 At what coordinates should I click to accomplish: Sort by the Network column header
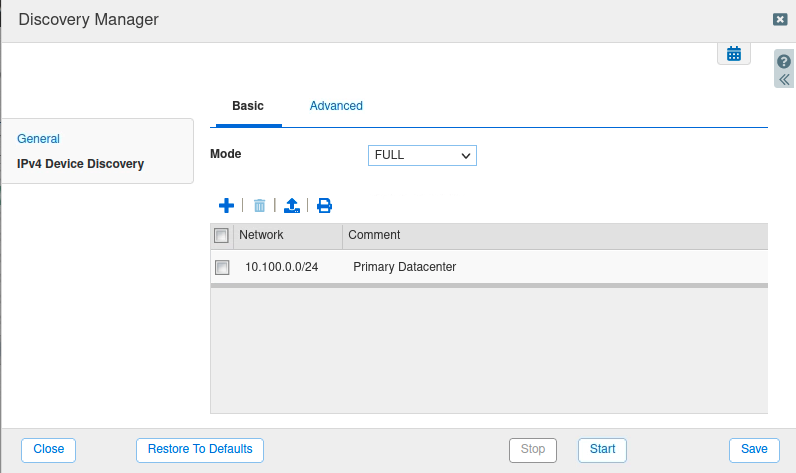[x=262, y=236]
